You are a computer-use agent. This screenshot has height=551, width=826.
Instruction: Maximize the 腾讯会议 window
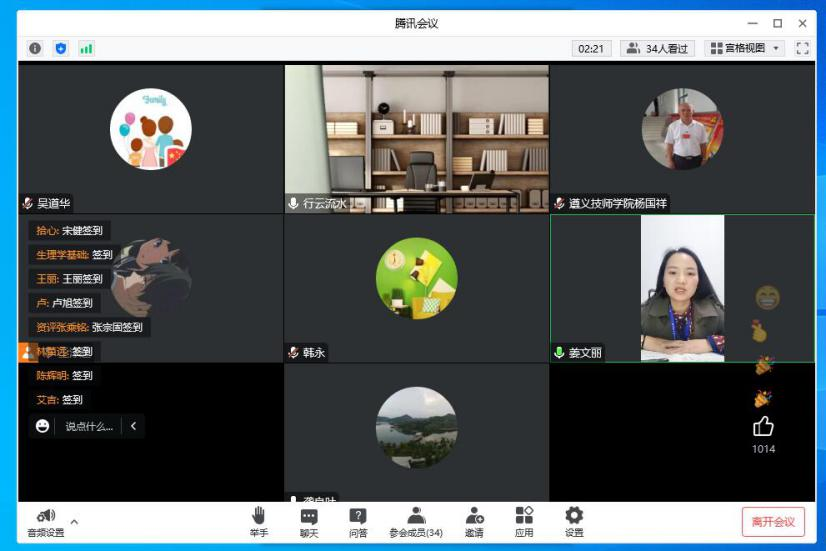pos(778,23)
